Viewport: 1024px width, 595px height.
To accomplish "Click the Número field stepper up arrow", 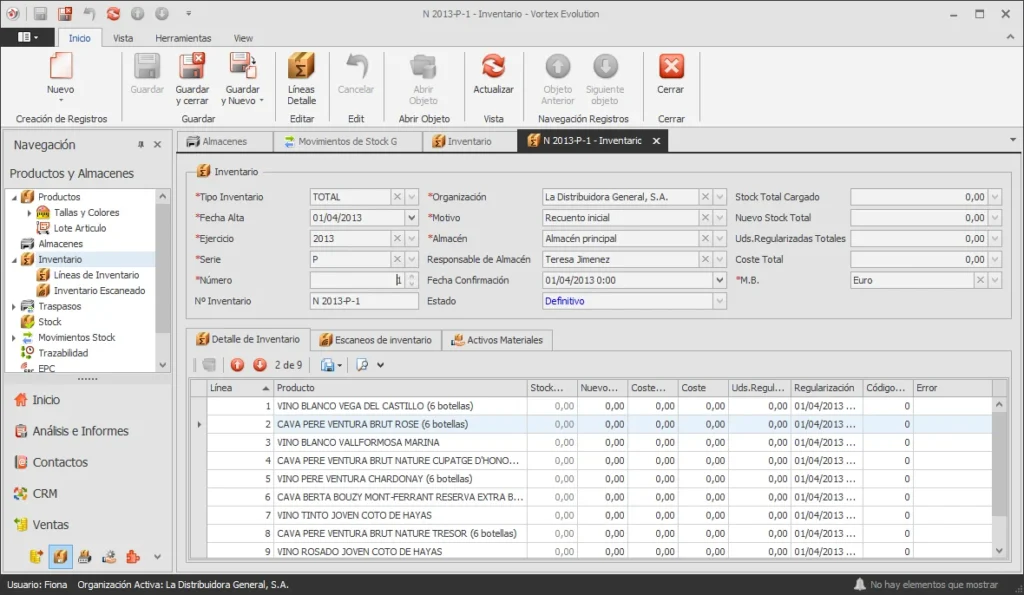I will coord(411,276).
